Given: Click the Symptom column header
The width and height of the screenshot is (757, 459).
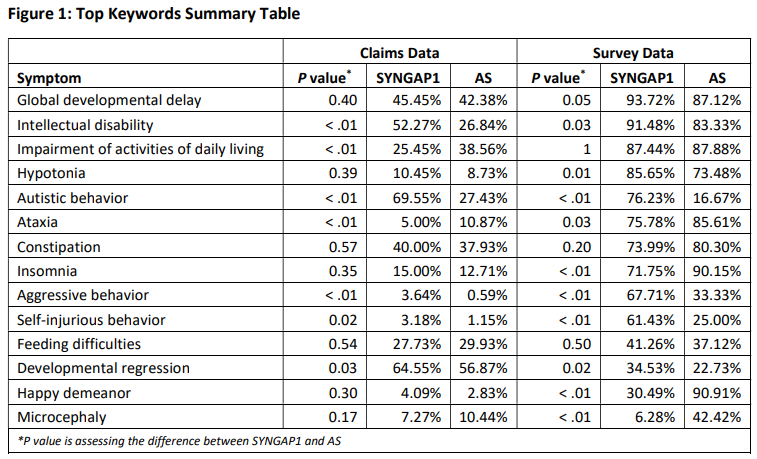Looking at the screenshot, I should 49,77.
